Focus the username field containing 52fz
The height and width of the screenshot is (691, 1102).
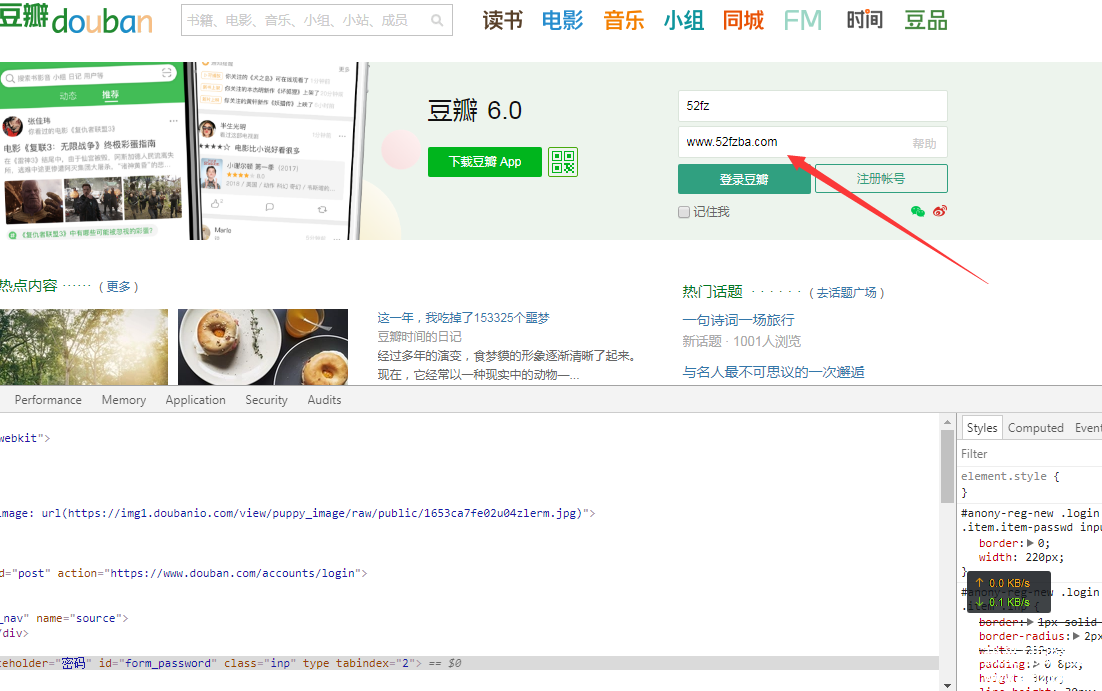tap(812, 106)
